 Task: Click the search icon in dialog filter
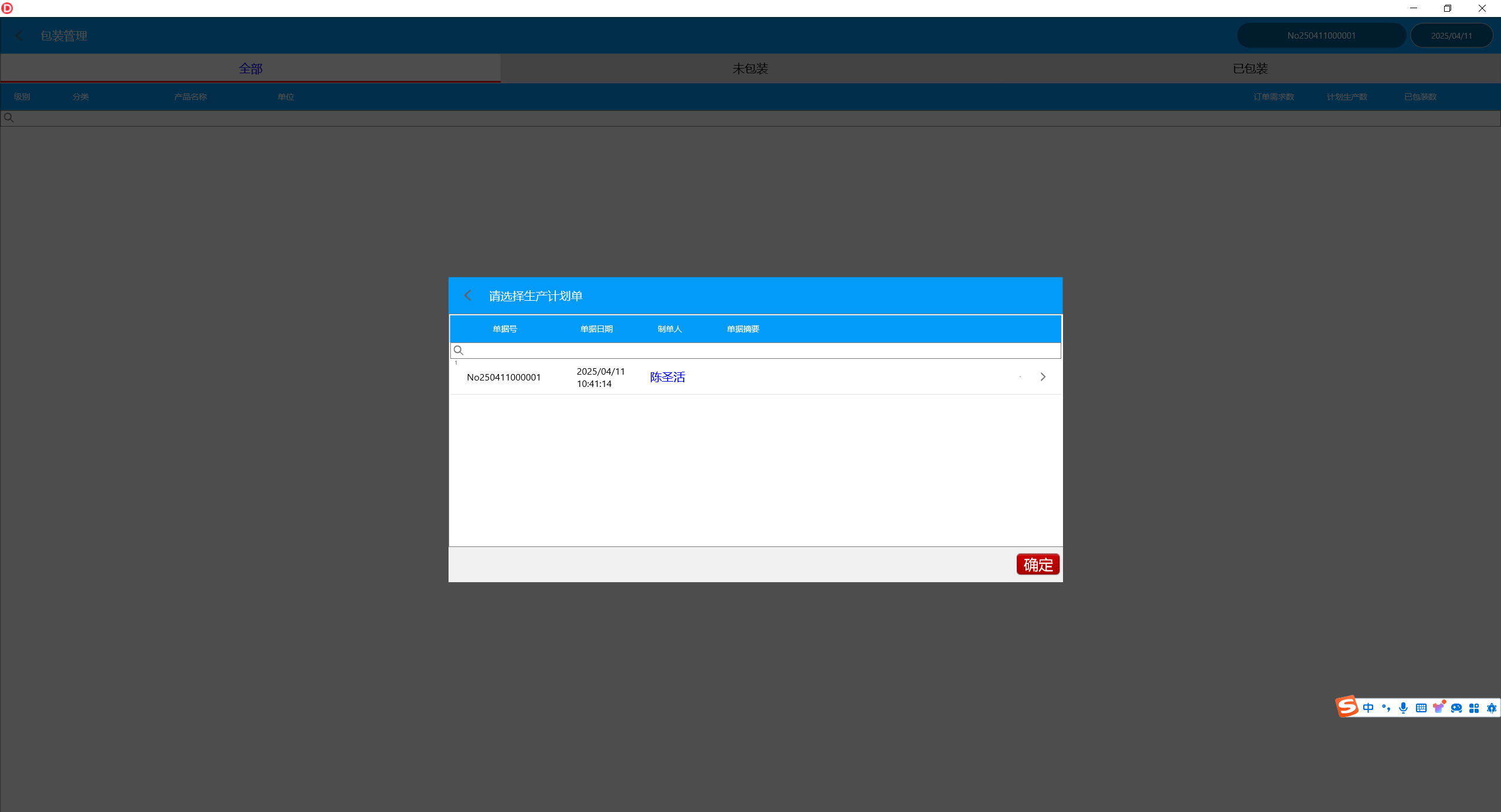coord(459,351)
